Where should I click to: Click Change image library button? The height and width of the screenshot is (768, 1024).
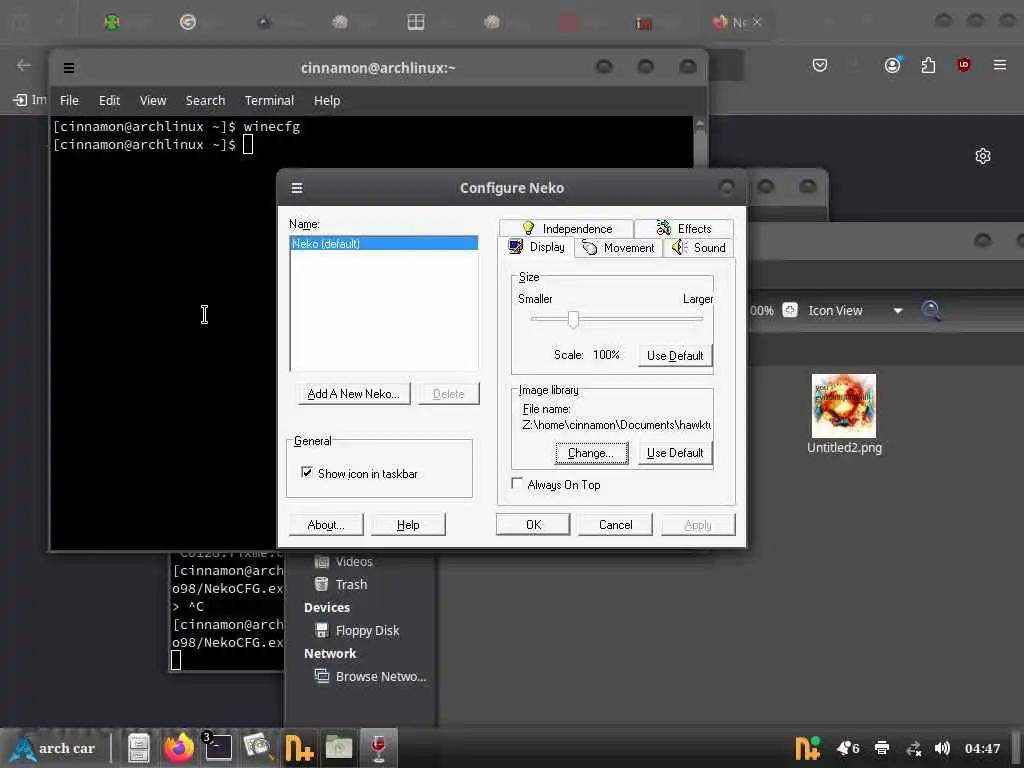click(592, 453)
